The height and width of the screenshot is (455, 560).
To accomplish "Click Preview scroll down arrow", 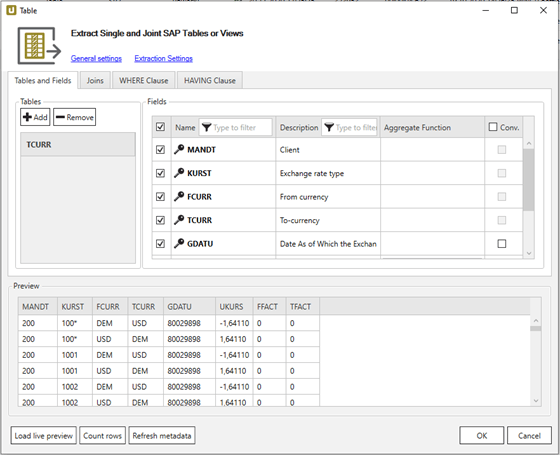I will click(536, 401).
